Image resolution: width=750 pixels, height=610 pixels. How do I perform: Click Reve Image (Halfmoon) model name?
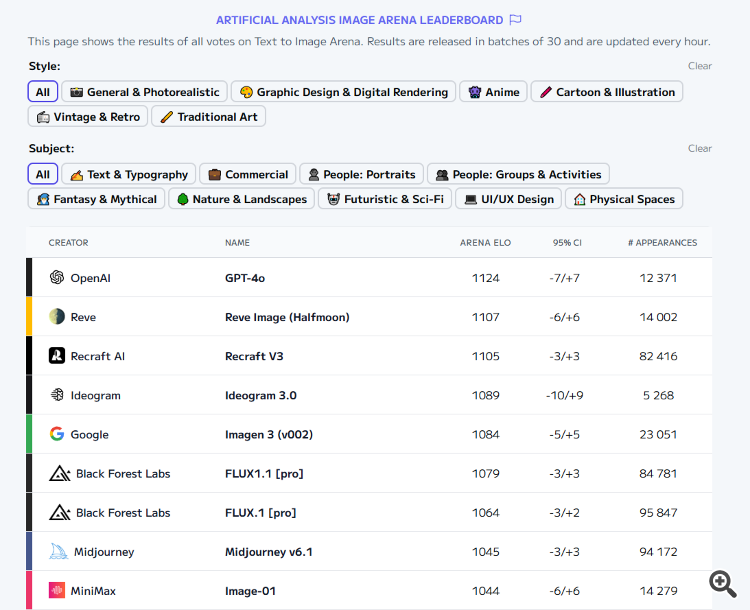pyautogui.click(x=287, y=317)
